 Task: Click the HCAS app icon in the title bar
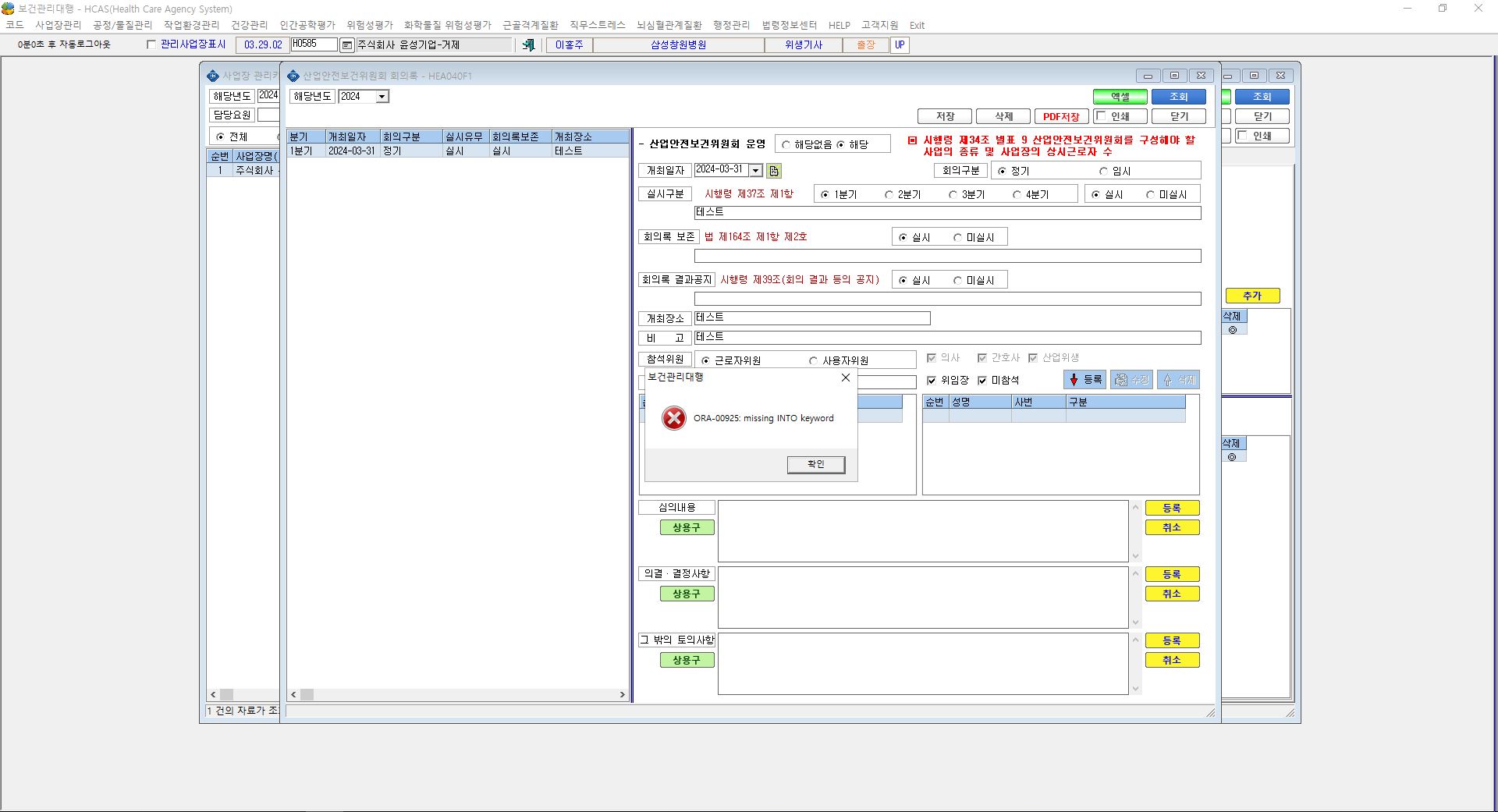[x=9, y=9]
